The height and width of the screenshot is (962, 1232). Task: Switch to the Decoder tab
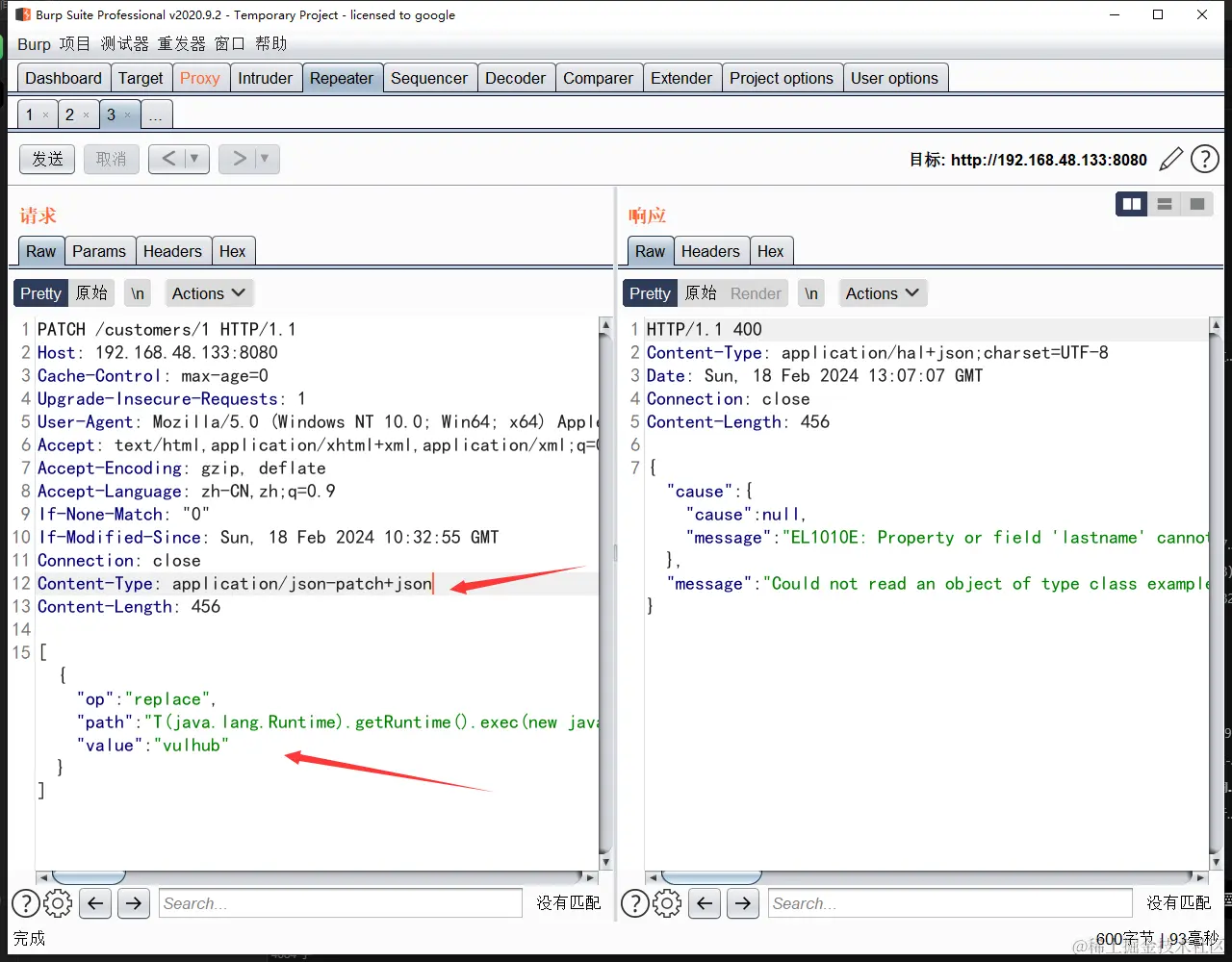click(516, 78)
